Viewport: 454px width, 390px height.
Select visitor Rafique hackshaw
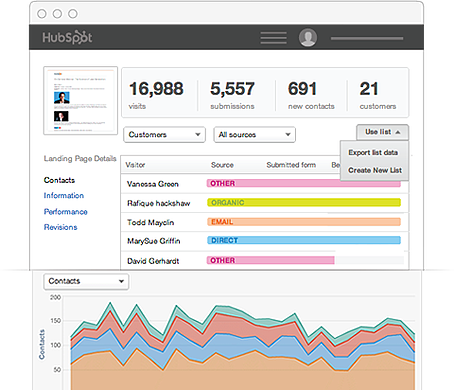pos(158,203)
